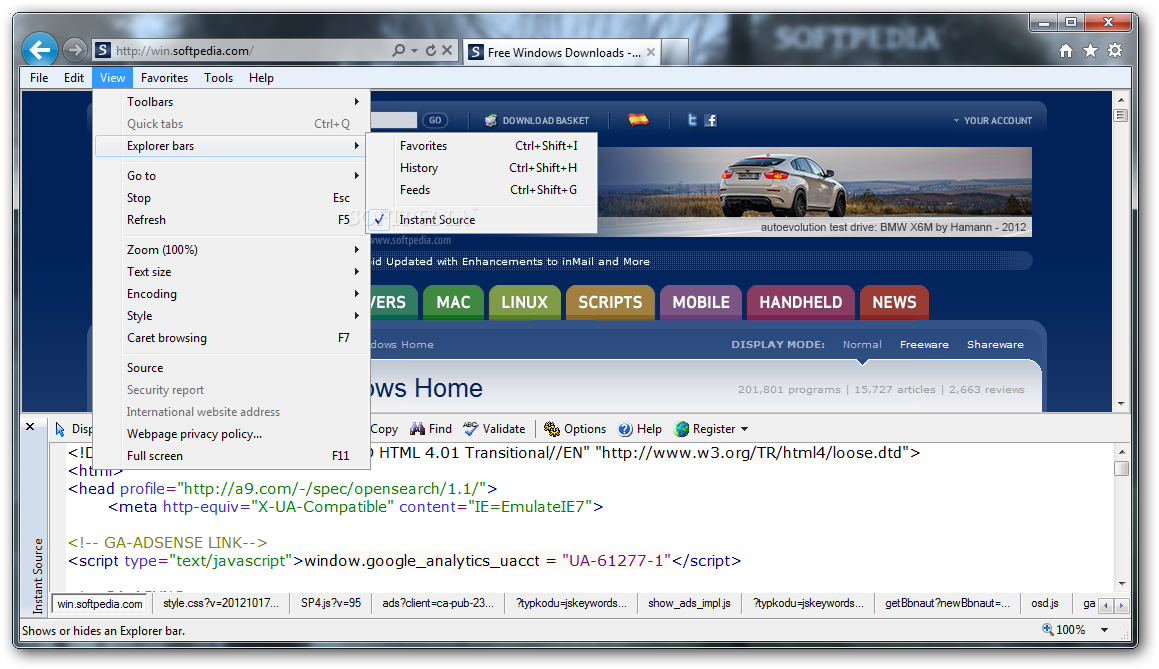Click the MOBILE category tab

[x=701, y=302]
